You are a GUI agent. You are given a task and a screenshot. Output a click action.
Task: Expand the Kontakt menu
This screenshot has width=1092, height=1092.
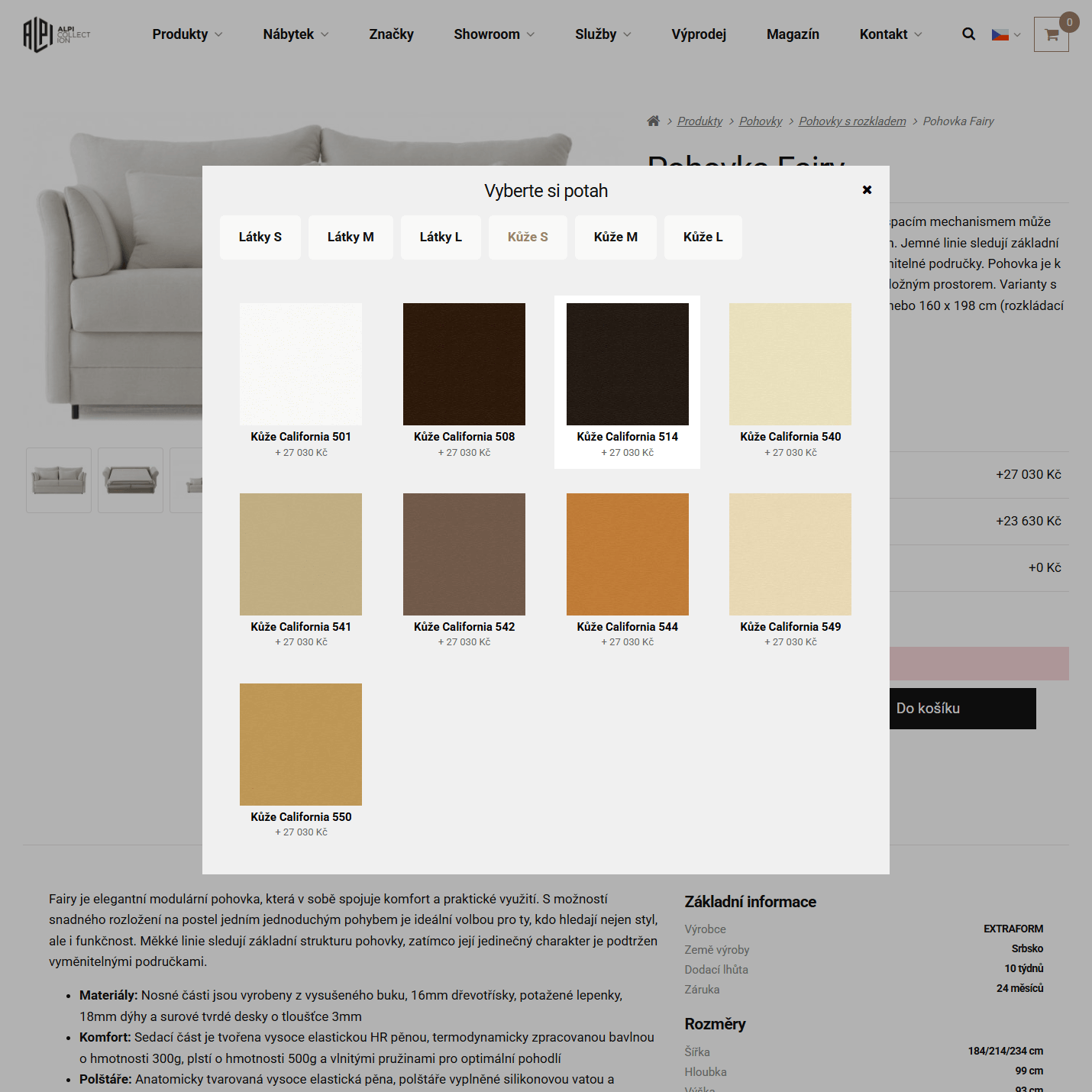tap(891, 34)
